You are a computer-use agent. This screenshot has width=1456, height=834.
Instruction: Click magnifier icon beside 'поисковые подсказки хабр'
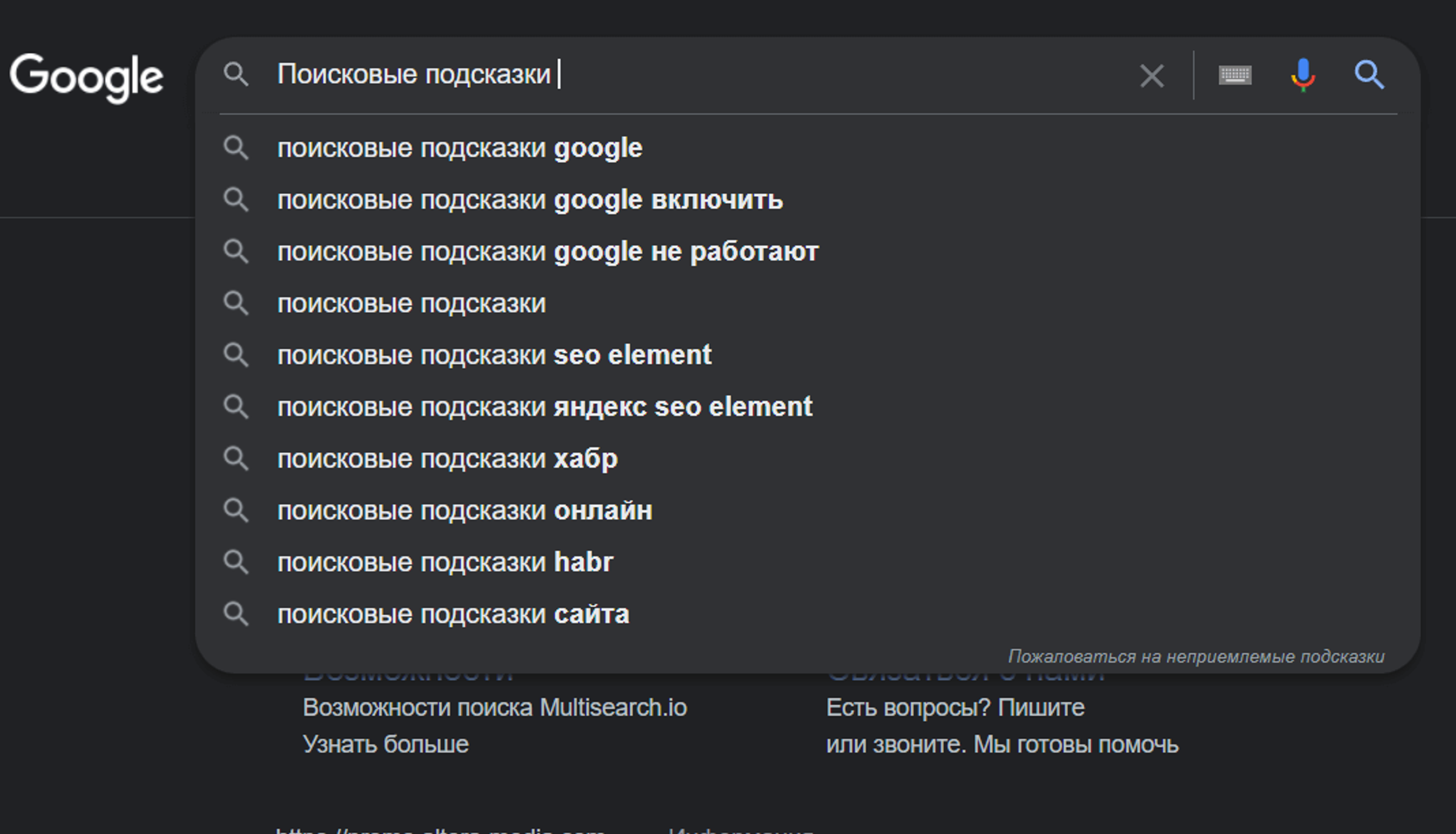coord(235,459)
